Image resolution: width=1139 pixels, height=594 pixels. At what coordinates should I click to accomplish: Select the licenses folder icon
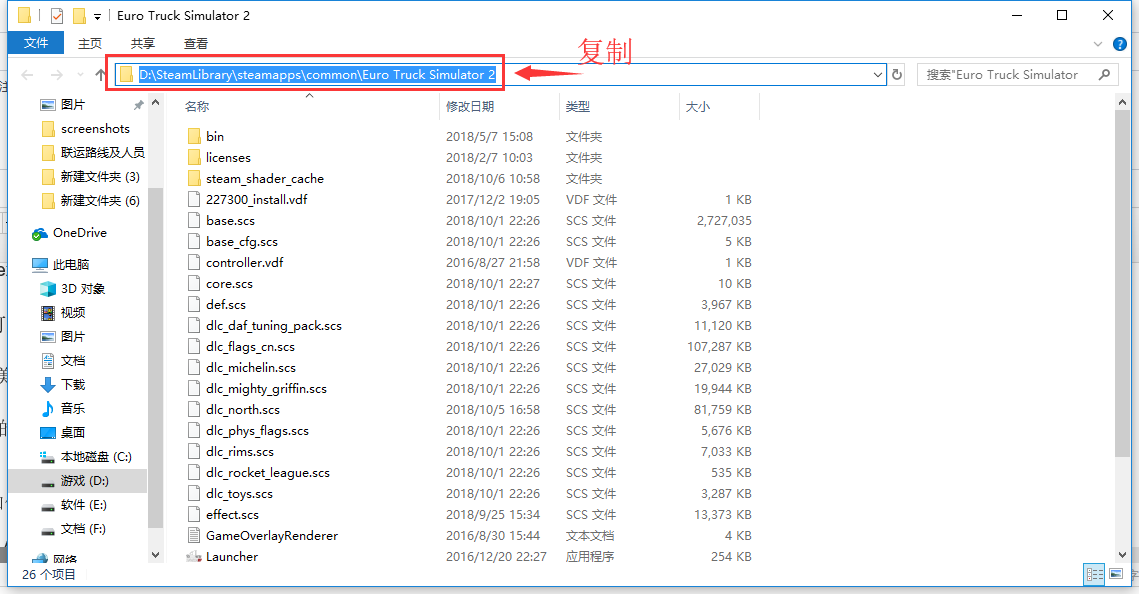coord(194,158)
